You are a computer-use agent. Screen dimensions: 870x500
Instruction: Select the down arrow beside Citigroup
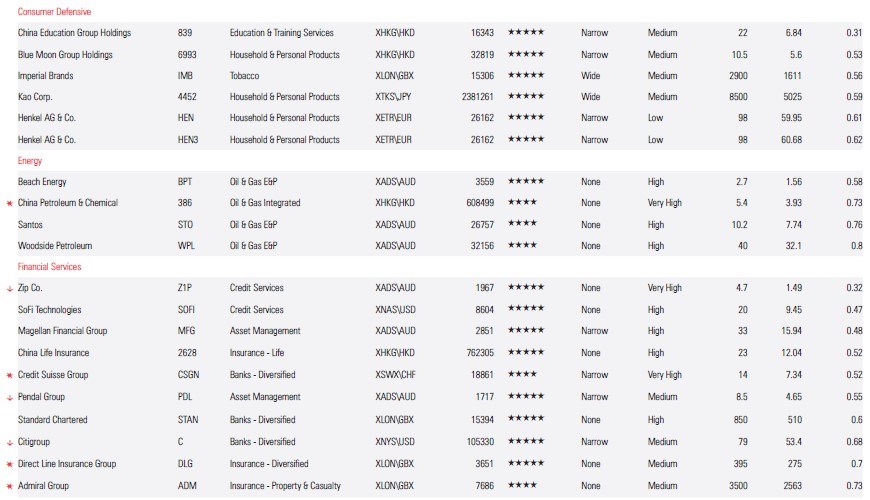coord(9,442)
